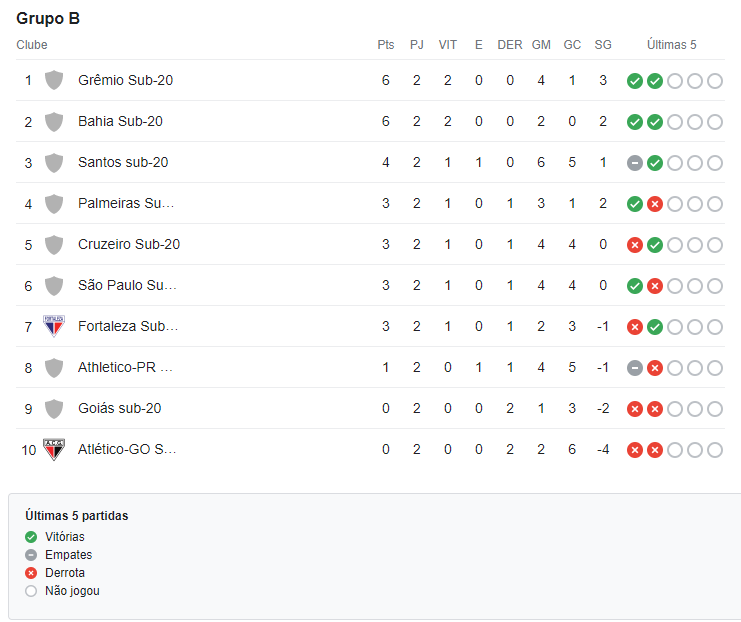The image size is (741, 622).
Task: Open Santos sub-20 team link
Action: (123, 162)
